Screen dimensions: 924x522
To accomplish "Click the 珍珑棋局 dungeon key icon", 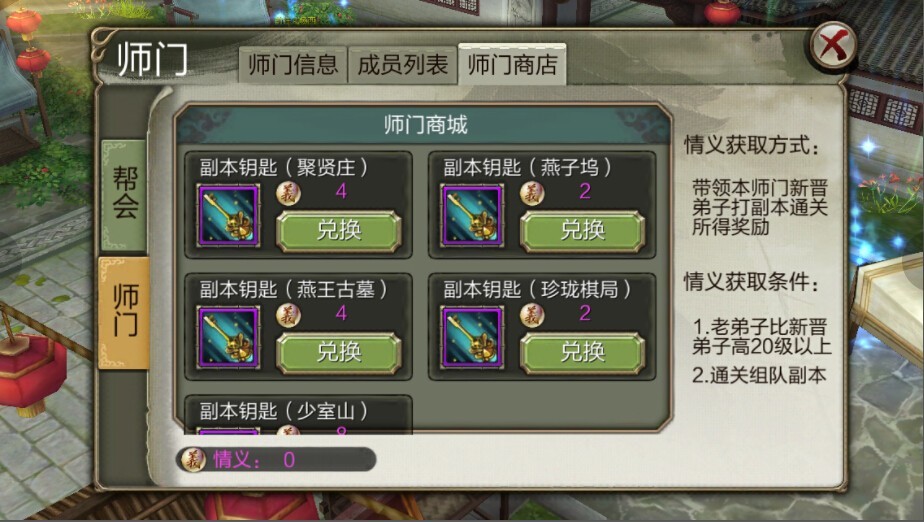I will click(x=472, y=338).
